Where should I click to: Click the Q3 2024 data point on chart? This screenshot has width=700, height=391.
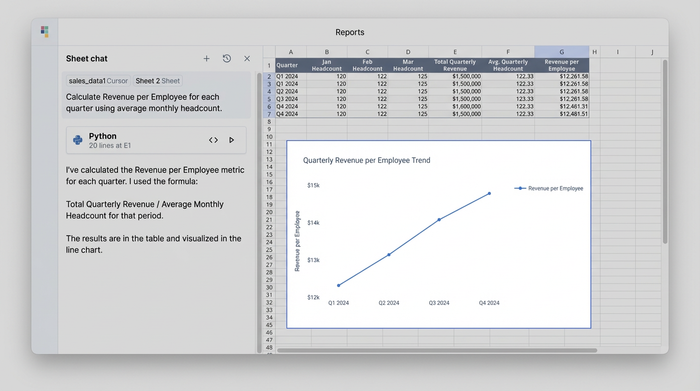(439, 219)
